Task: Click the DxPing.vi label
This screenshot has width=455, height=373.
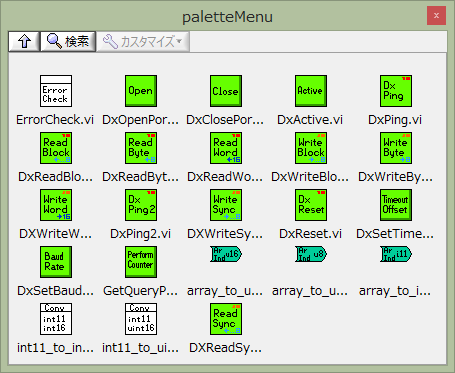Action: [395, 120]
